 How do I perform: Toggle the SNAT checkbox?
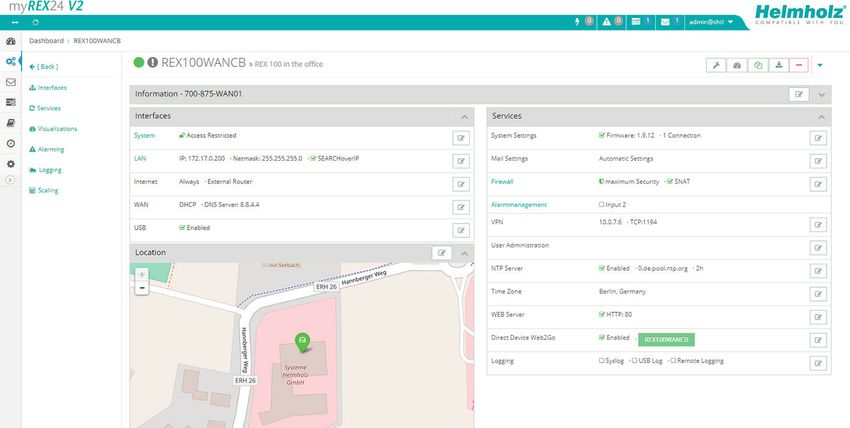point(670,181)
